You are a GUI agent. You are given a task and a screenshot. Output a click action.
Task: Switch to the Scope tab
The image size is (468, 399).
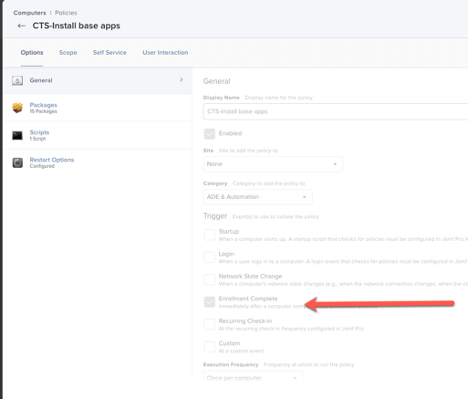point(68,53)
